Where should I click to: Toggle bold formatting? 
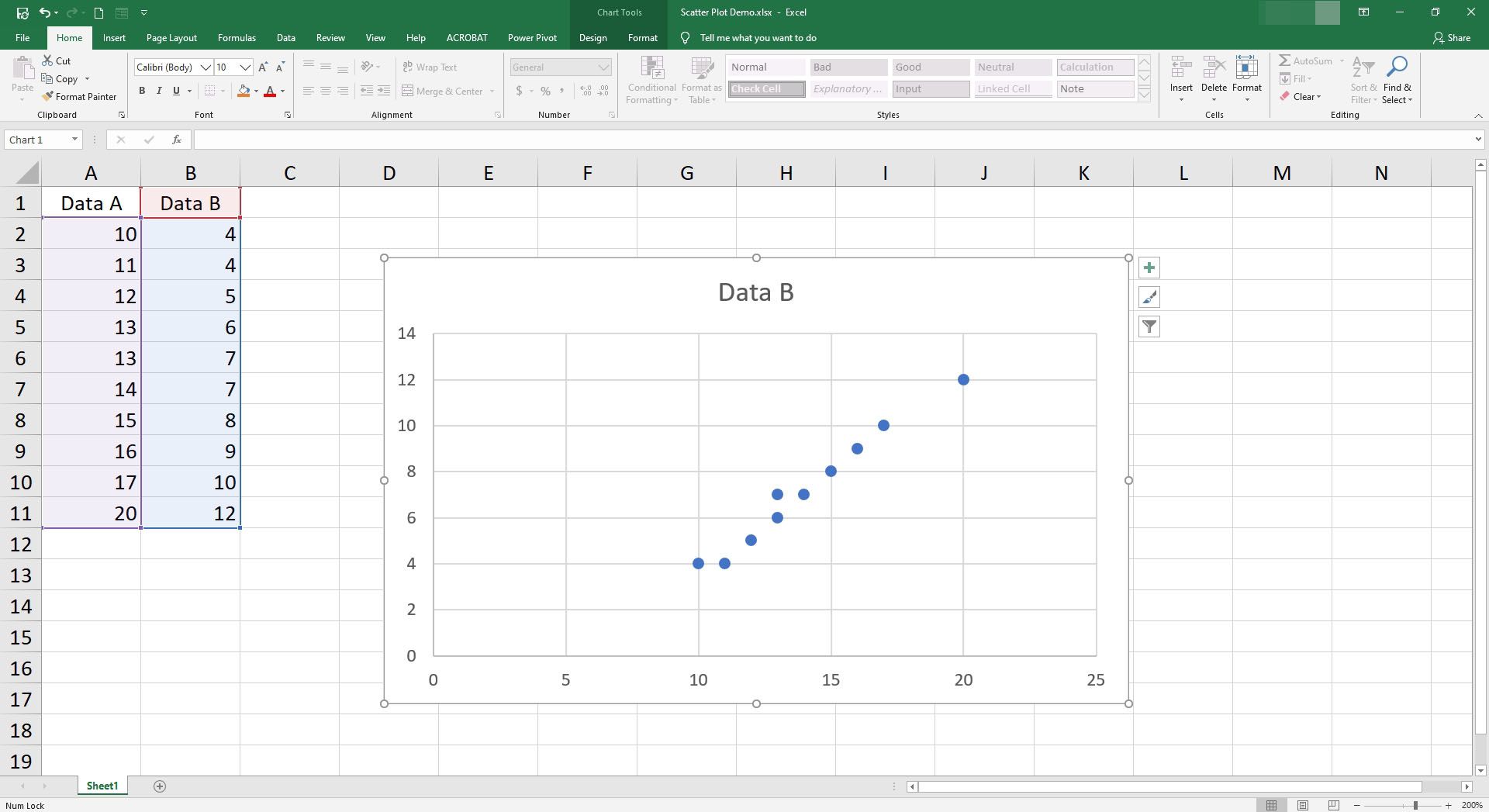pyautogui.click(x=142, y=91)
